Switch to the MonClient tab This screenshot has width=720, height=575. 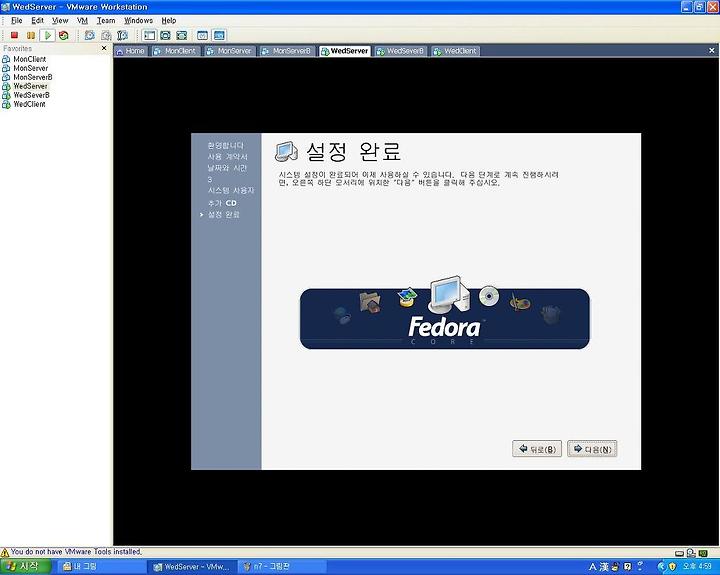[x=175, y=51]
